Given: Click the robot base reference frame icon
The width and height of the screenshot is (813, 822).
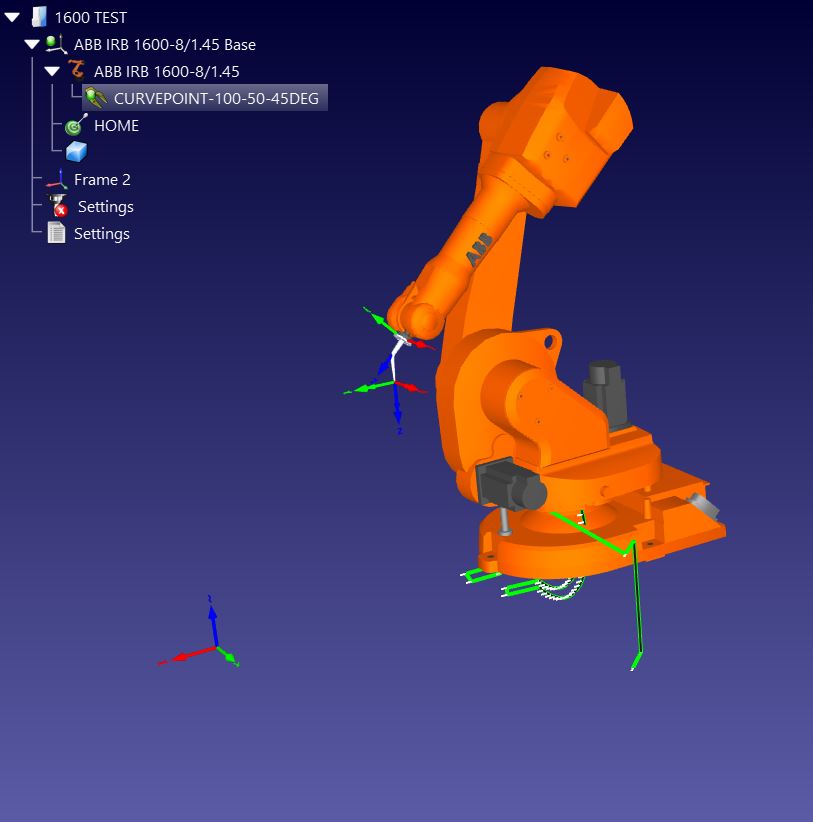Looking at the screenshot, I should 57,44.
